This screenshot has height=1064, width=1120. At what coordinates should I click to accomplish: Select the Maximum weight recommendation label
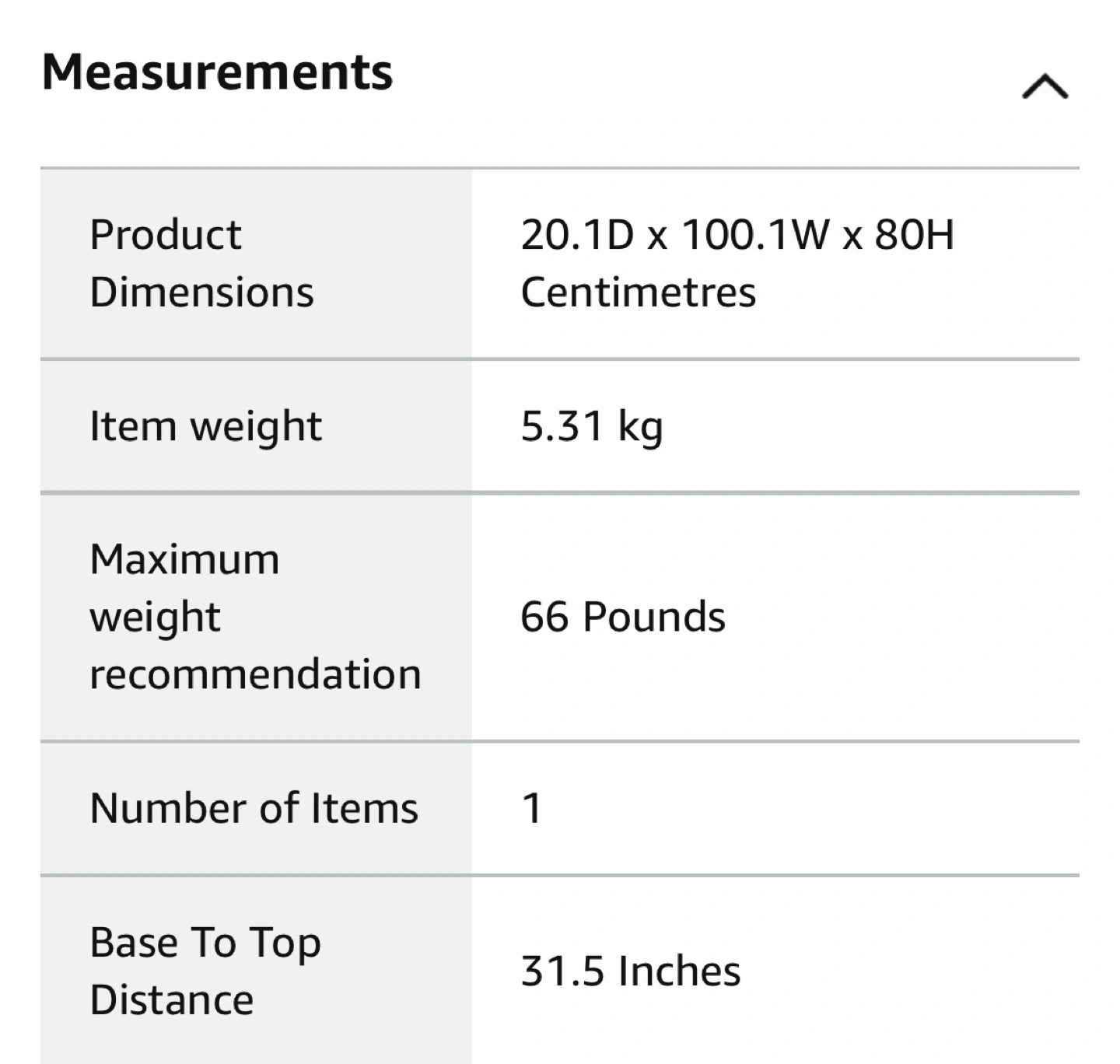255,616
